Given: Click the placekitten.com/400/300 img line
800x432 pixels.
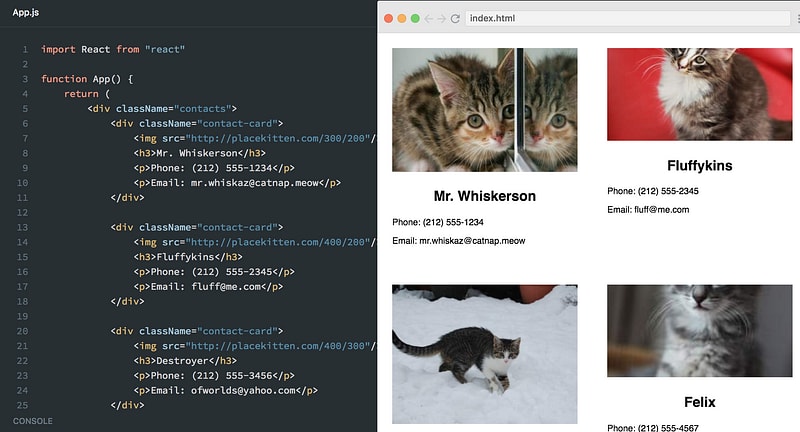Looking at the screenshot, I should [x=255, y=345].
